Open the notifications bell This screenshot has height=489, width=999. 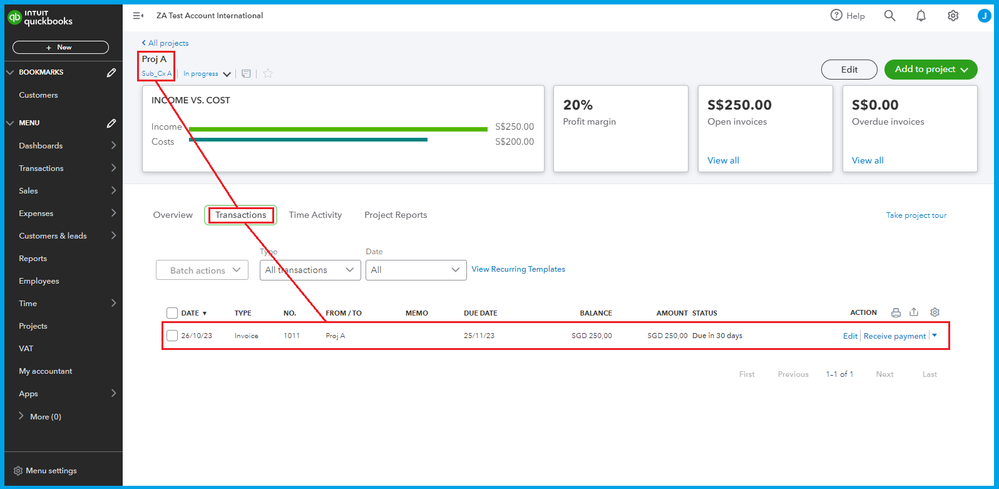click(x=921, y=16)
